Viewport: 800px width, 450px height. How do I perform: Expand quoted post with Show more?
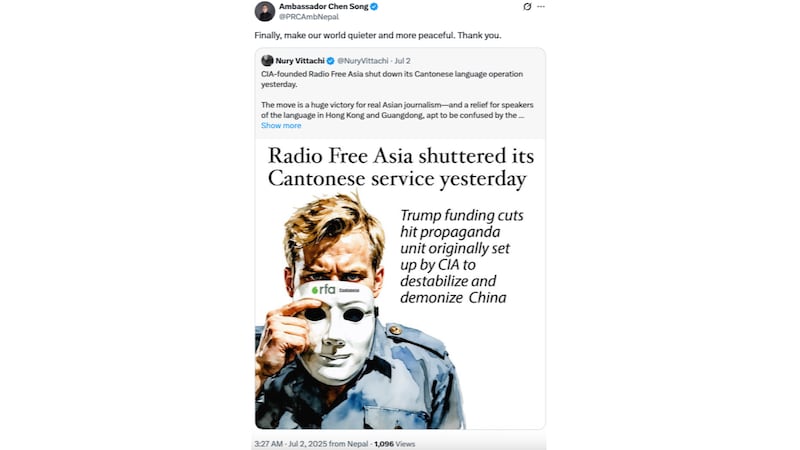point(281,126)
